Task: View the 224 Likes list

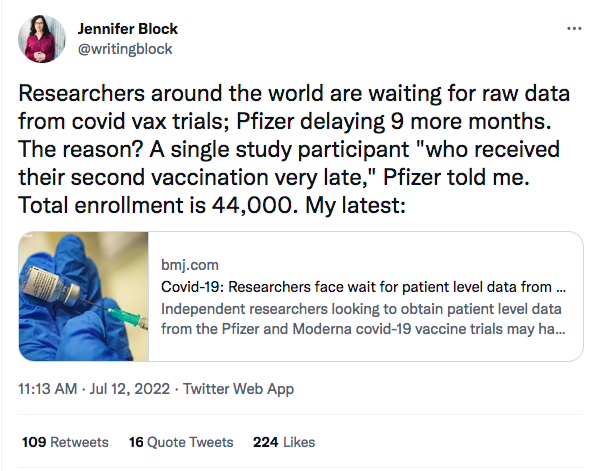Action: tap(284, 442)
